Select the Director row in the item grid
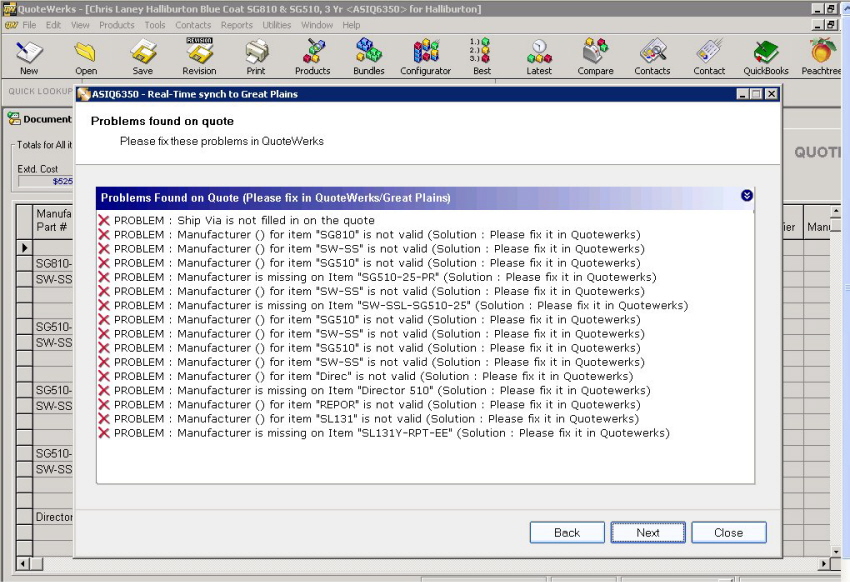 pyautogui.click(x=54, y=517)
